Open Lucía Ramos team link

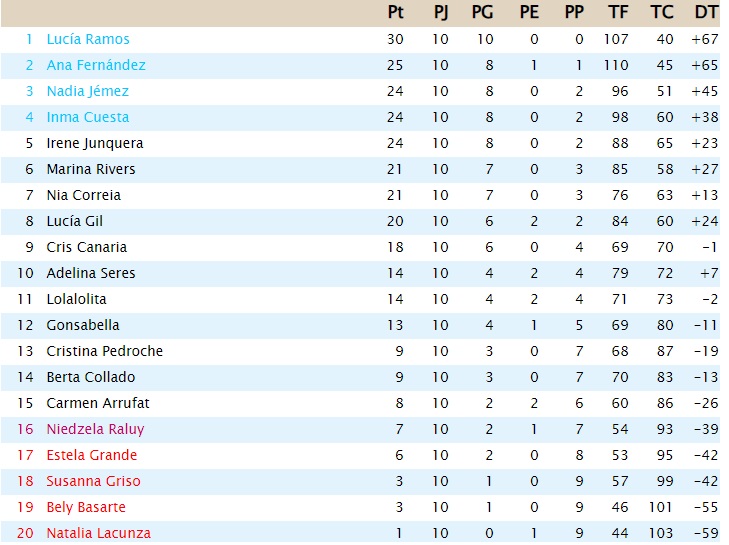coord(88,39)
